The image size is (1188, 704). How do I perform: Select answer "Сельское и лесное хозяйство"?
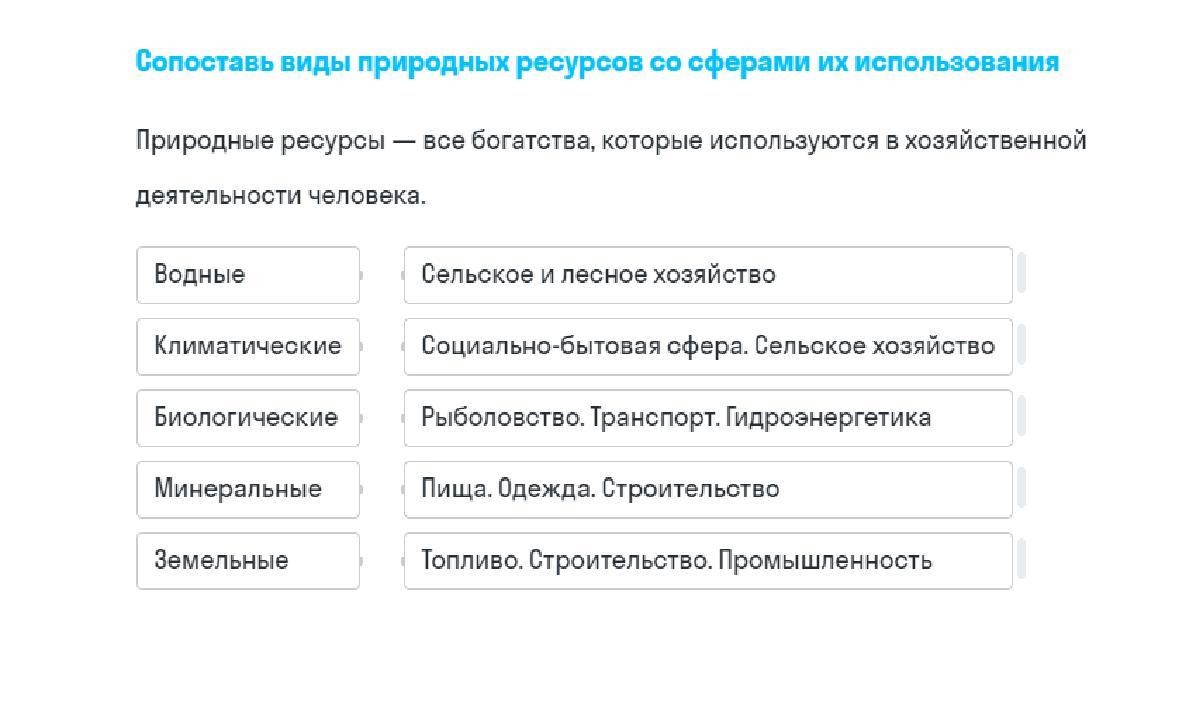click(x=707, y=275)
